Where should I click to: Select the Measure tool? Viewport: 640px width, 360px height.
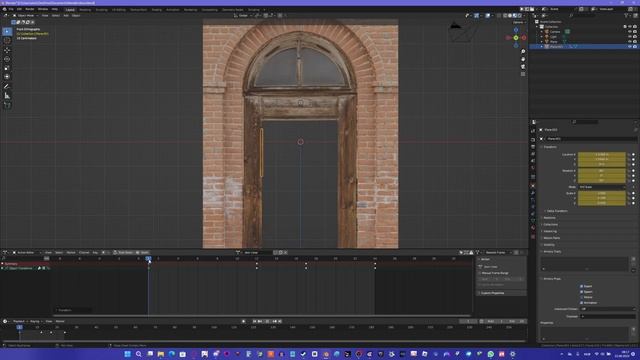click(x=7, y=96)
